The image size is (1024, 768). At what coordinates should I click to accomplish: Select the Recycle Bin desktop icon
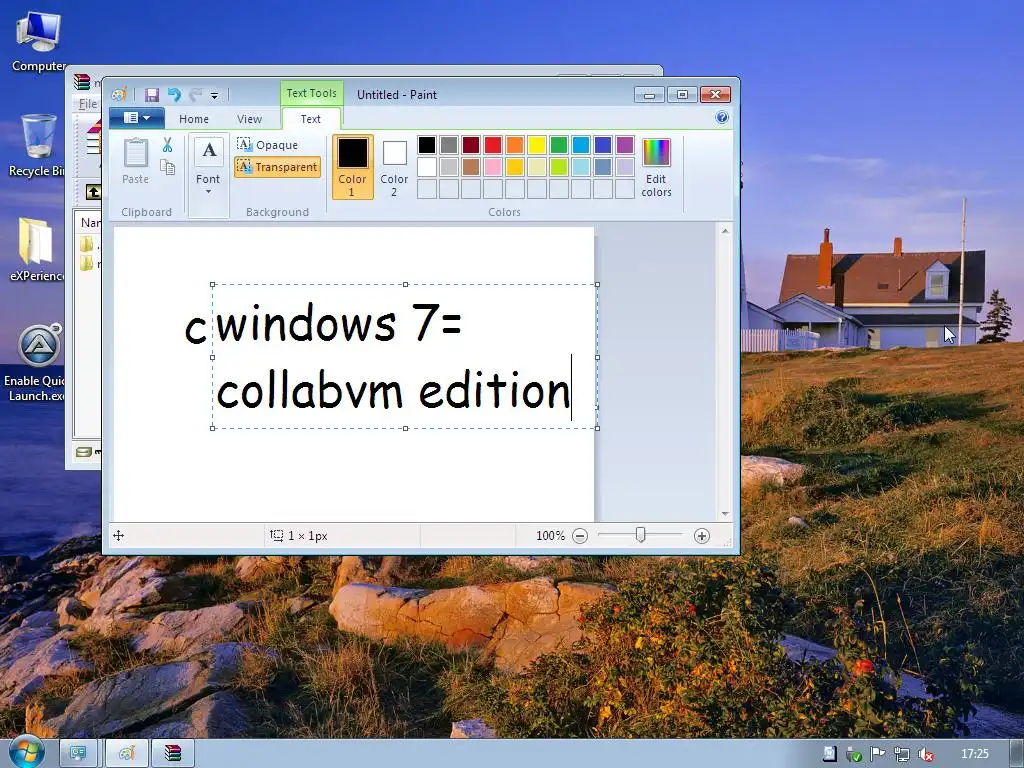point(37,145)
